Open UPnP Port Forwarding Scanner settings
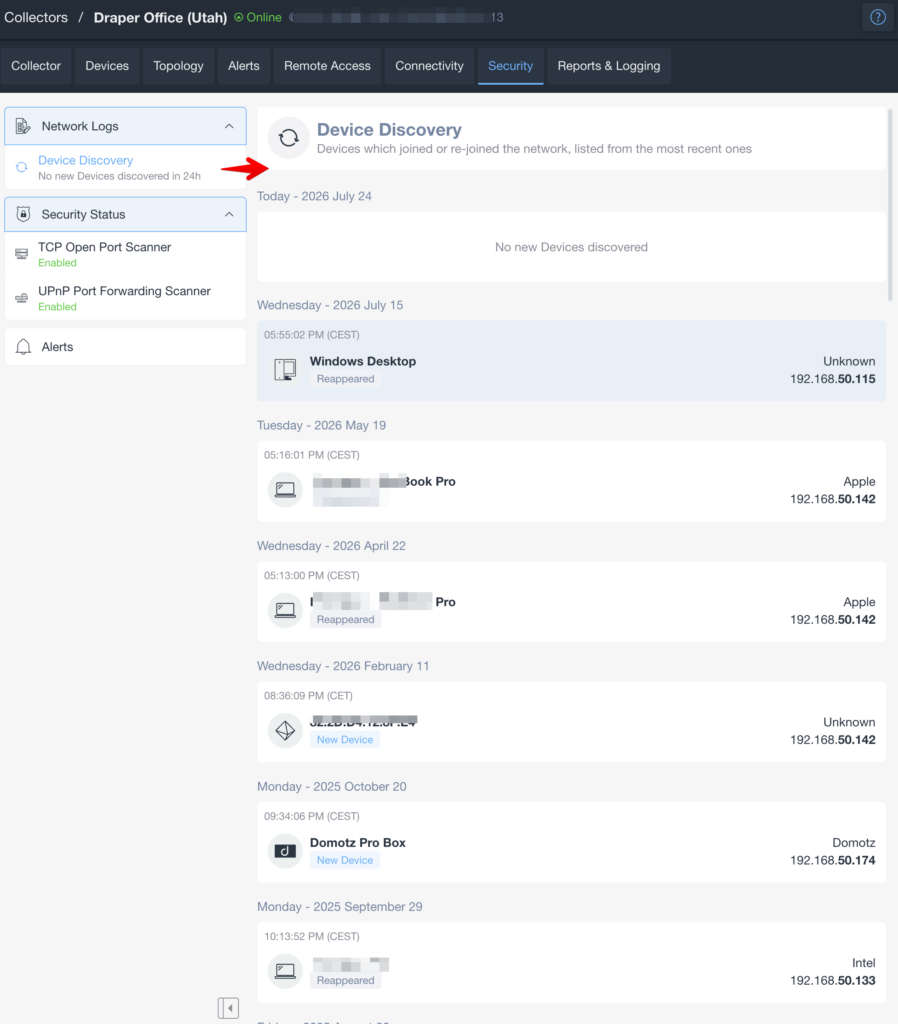The height and width of the screenshot is (1024, 898). 125,298
